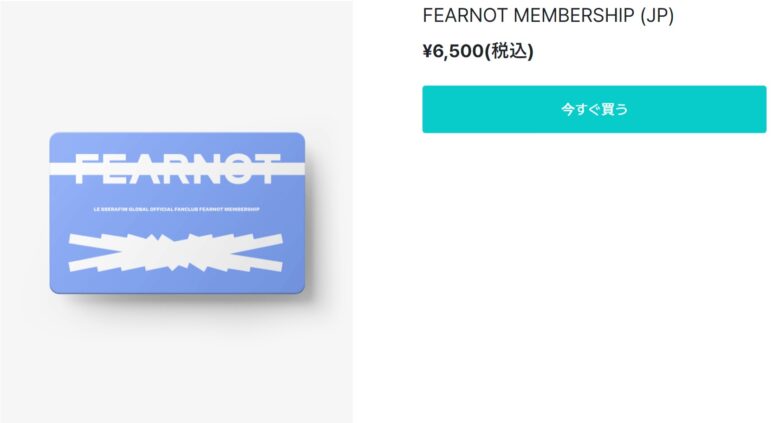Click the white zigzag X graphic on card

point(176,252)
